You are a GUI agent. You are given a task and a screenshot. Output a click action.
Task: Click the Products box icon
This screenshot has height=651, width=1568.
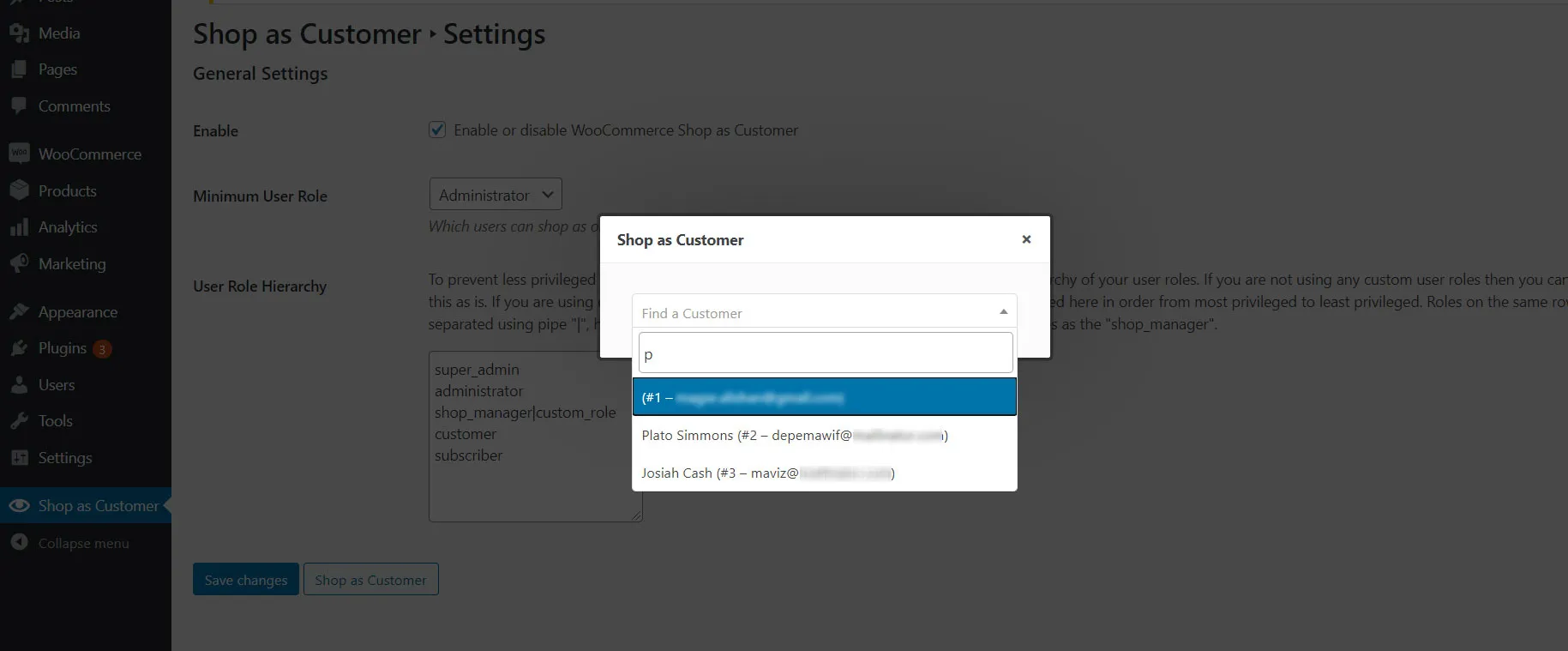tap(19, 190)
